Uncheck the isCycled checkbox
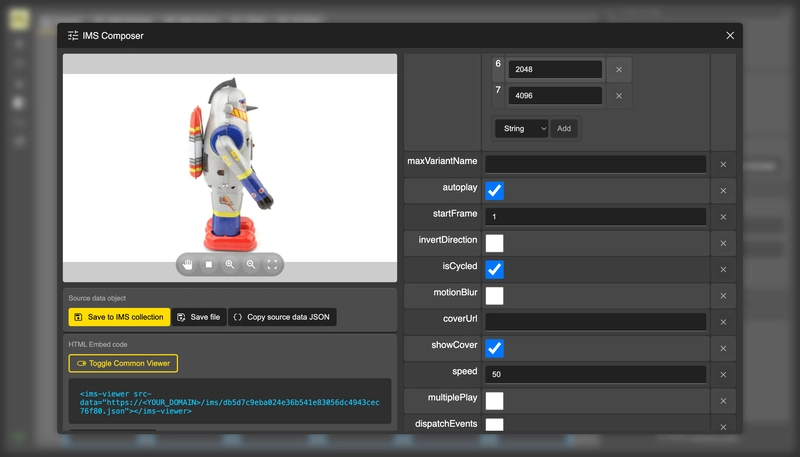This screenshot has height=457, width=800. click(x=494, y=269)
